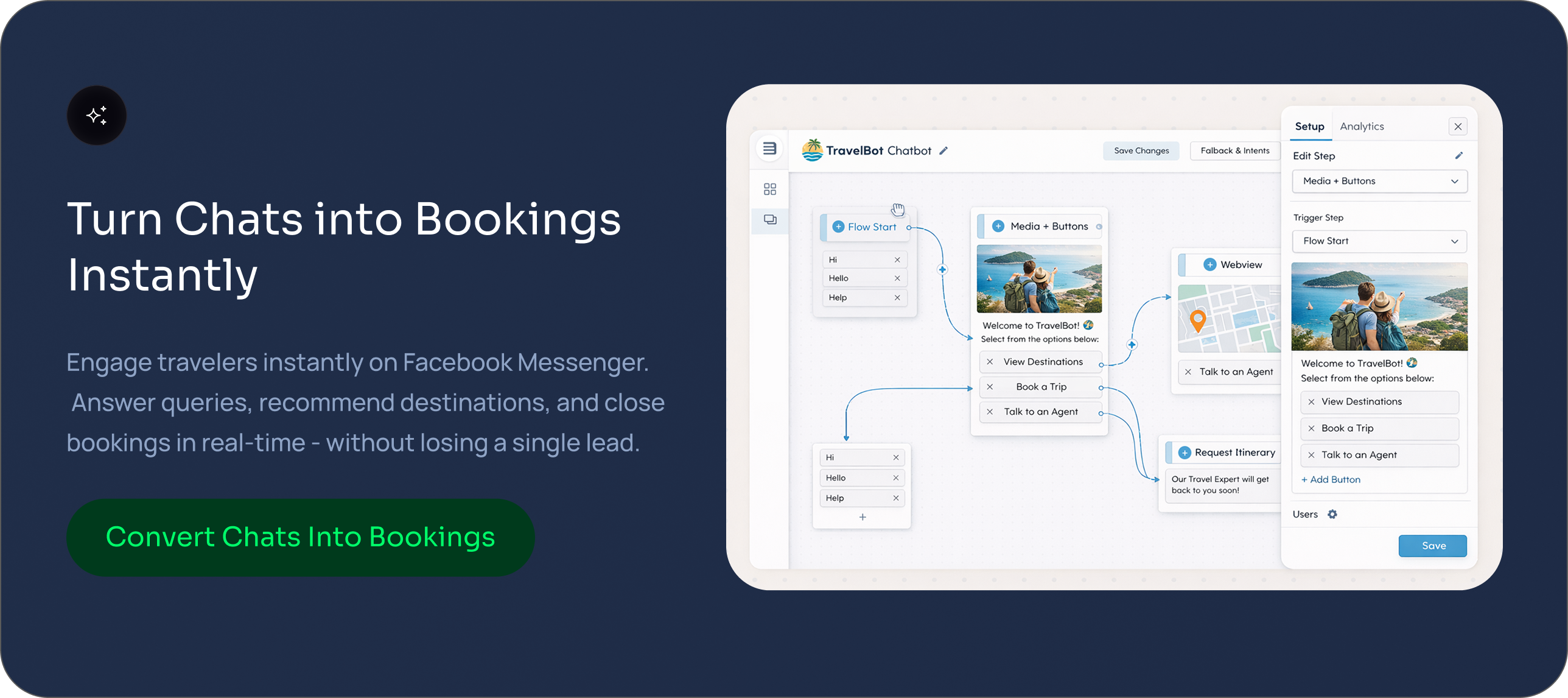Delete Book a Trip in the setup panel
This screenshot has width=1568, height=698.
click(x=1311, y=428)
